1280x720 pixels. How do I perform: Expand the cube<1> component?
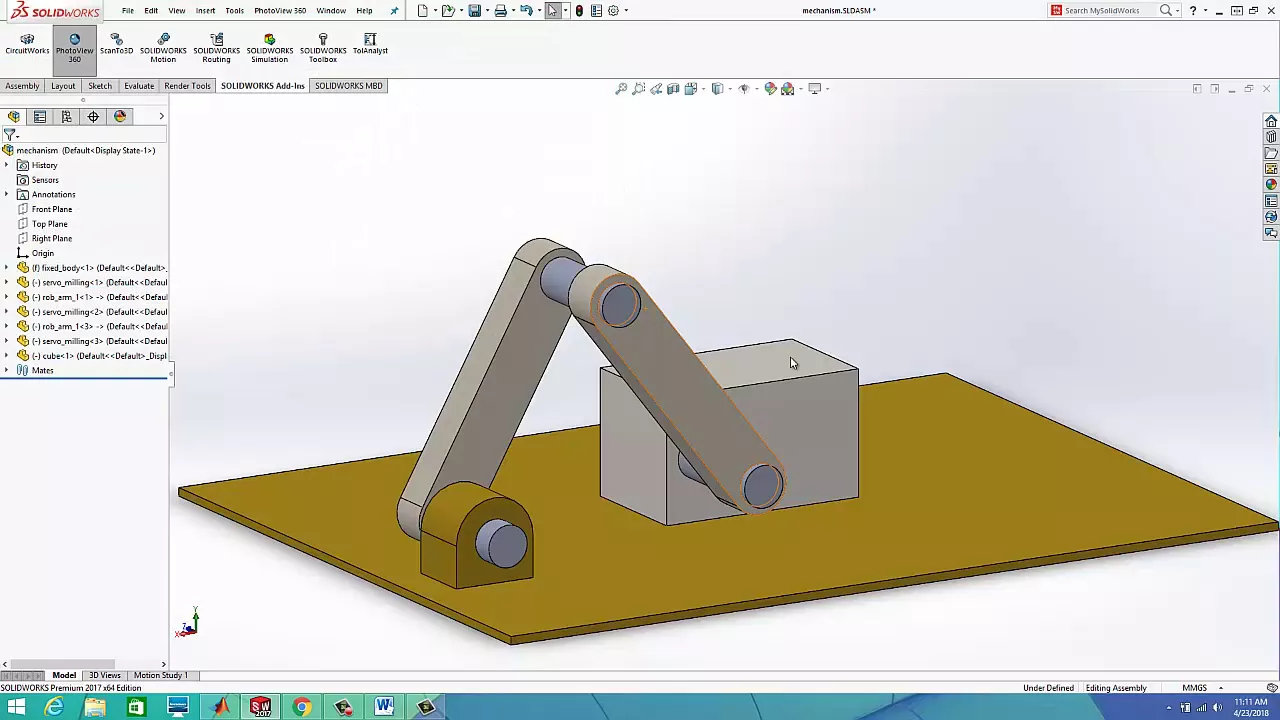click(x=7, y=356)
